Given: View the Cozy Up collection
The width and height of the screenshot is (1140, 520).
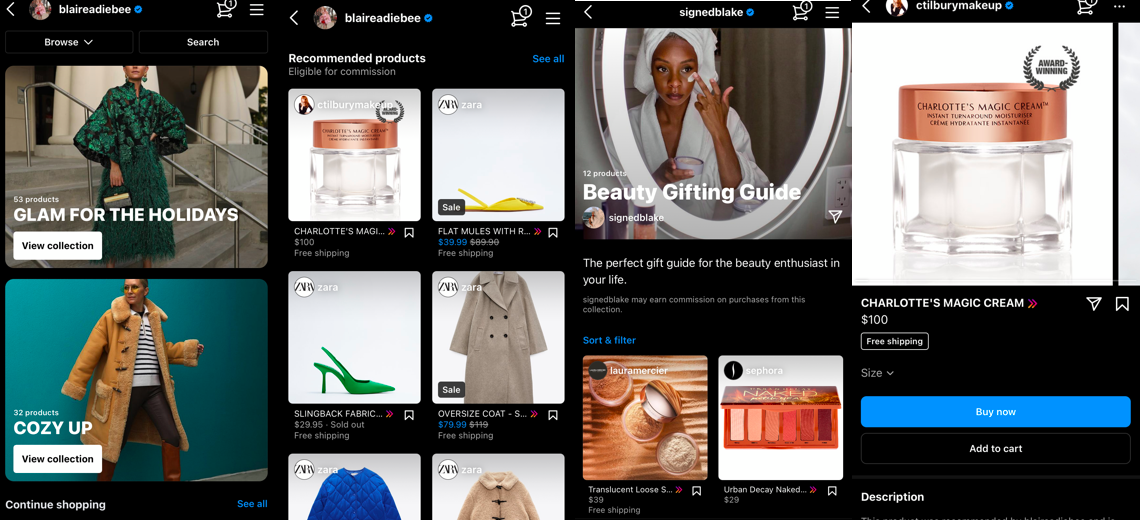Looking at the screenshot, I should click(x=57, y=459).
